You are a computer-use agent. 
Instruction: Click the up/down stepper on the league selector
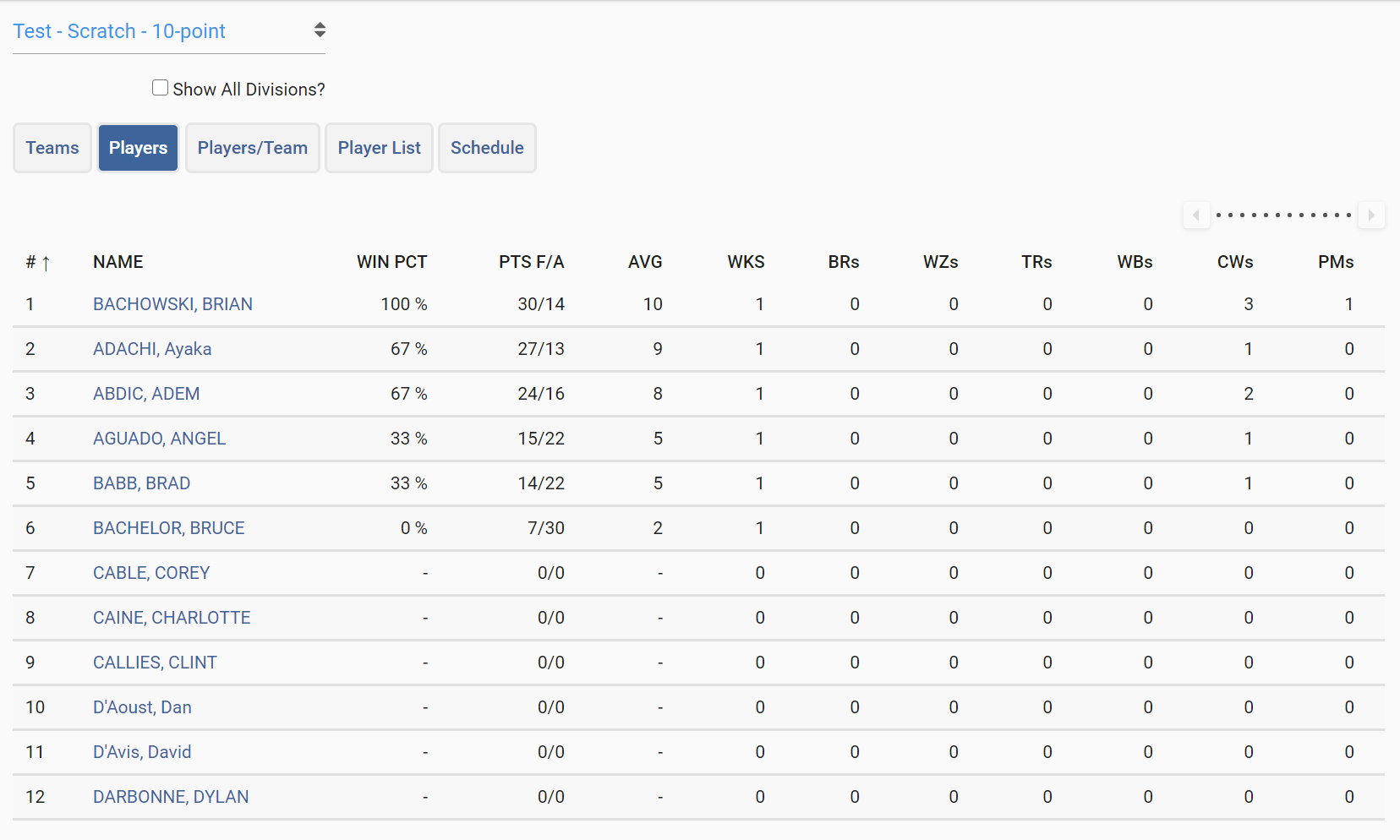(x=320, y=29)
